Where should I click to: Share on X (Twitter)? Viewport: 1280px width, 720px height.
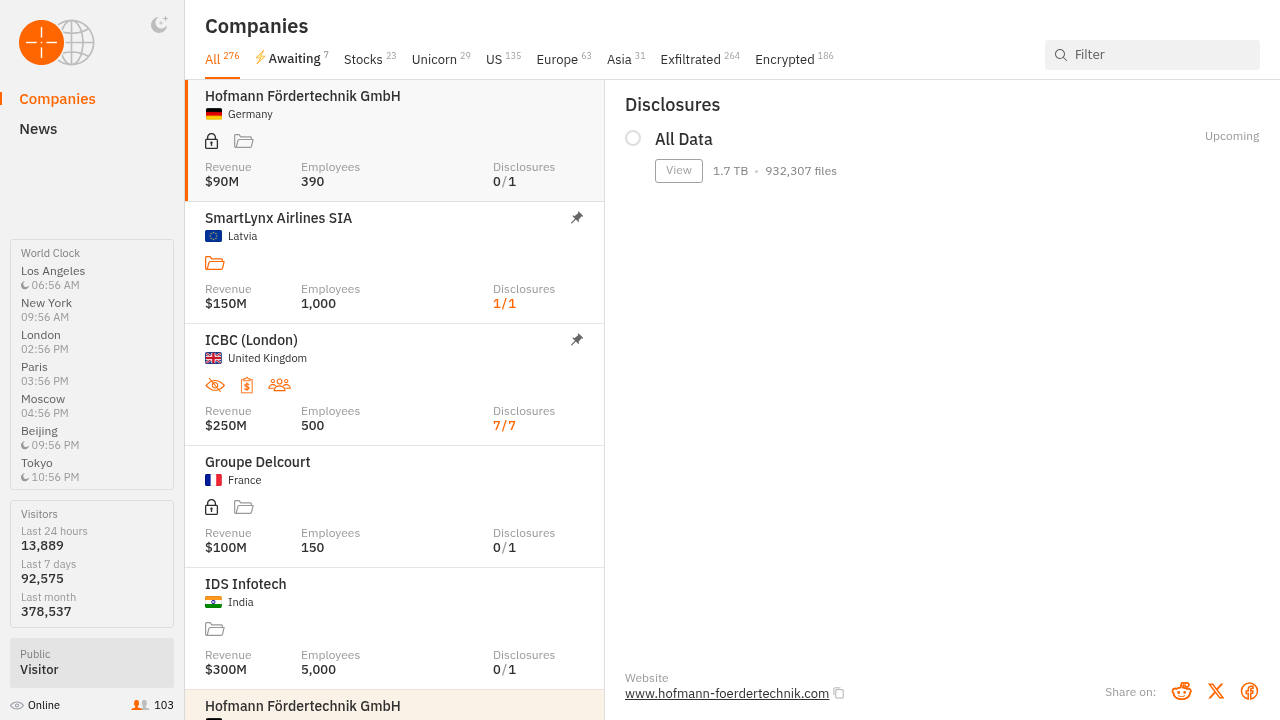1216,691
